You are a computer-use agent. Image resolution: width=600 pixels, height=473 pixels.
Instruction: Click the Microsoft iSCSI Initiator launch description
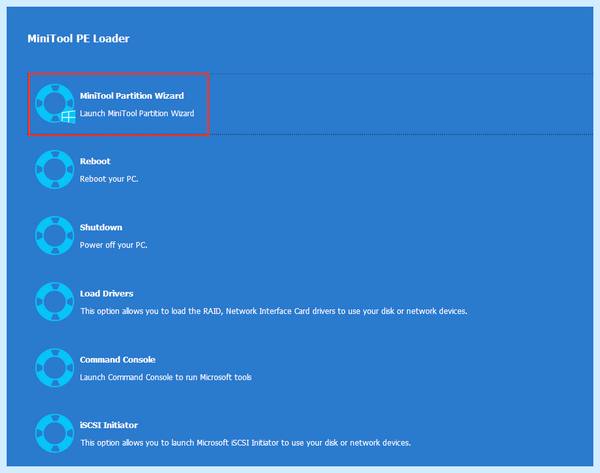[245, 443]
